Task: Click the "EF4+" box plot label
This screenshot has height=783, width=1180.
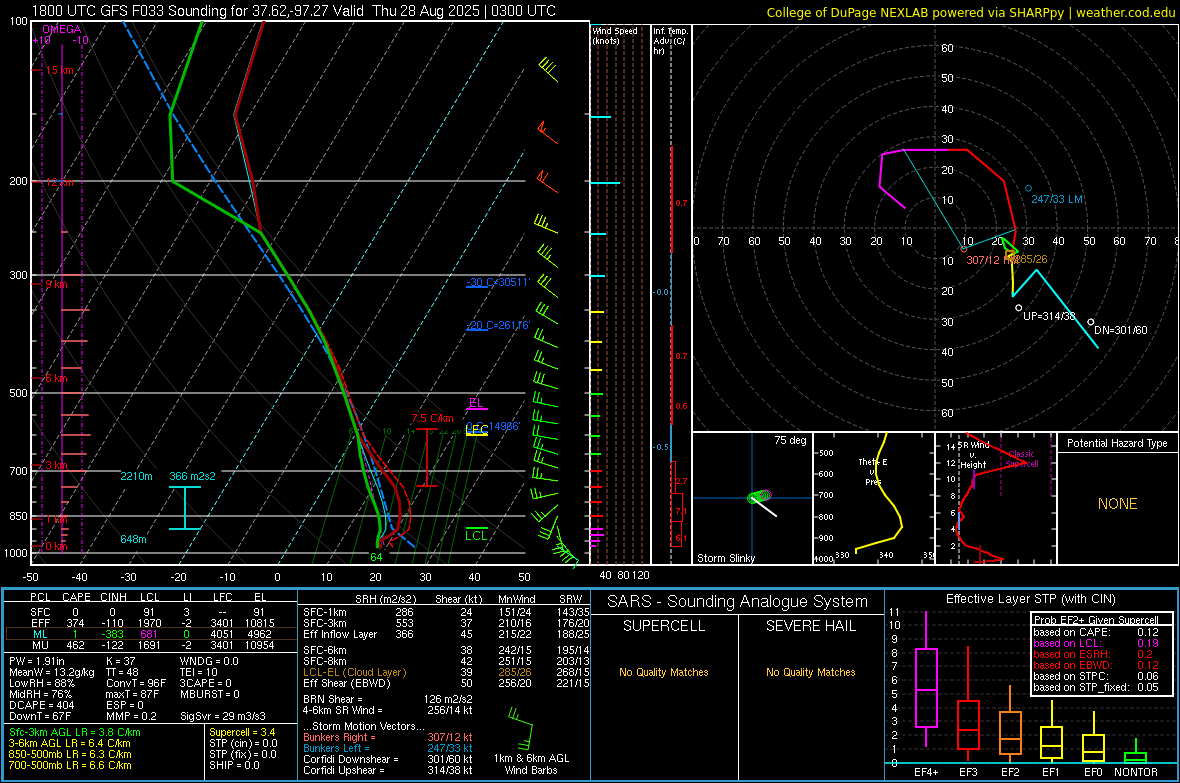Action: pos(926,772)
